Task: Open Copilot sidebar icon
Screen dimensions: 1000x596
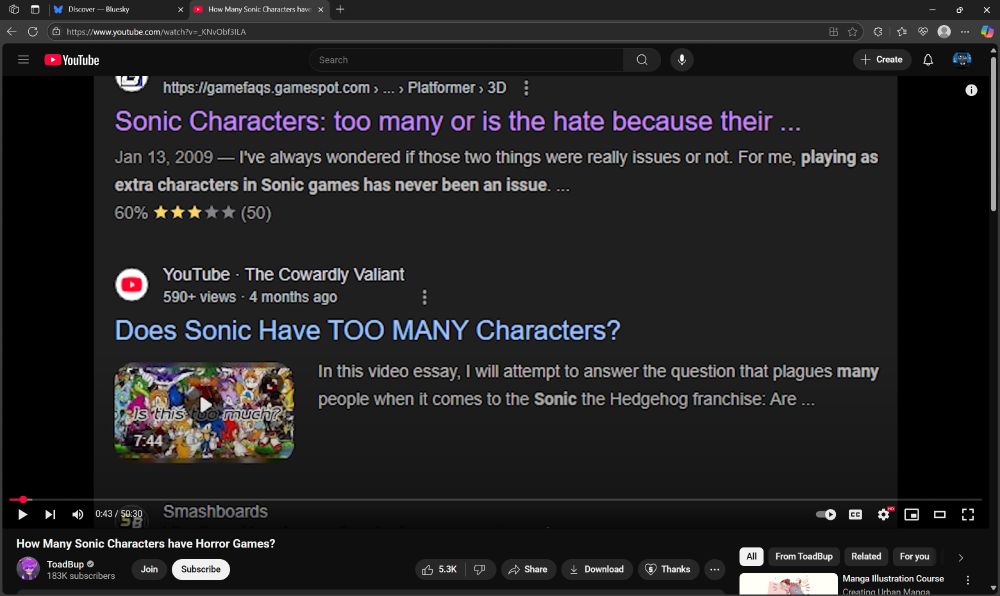Action: point(987,31)
